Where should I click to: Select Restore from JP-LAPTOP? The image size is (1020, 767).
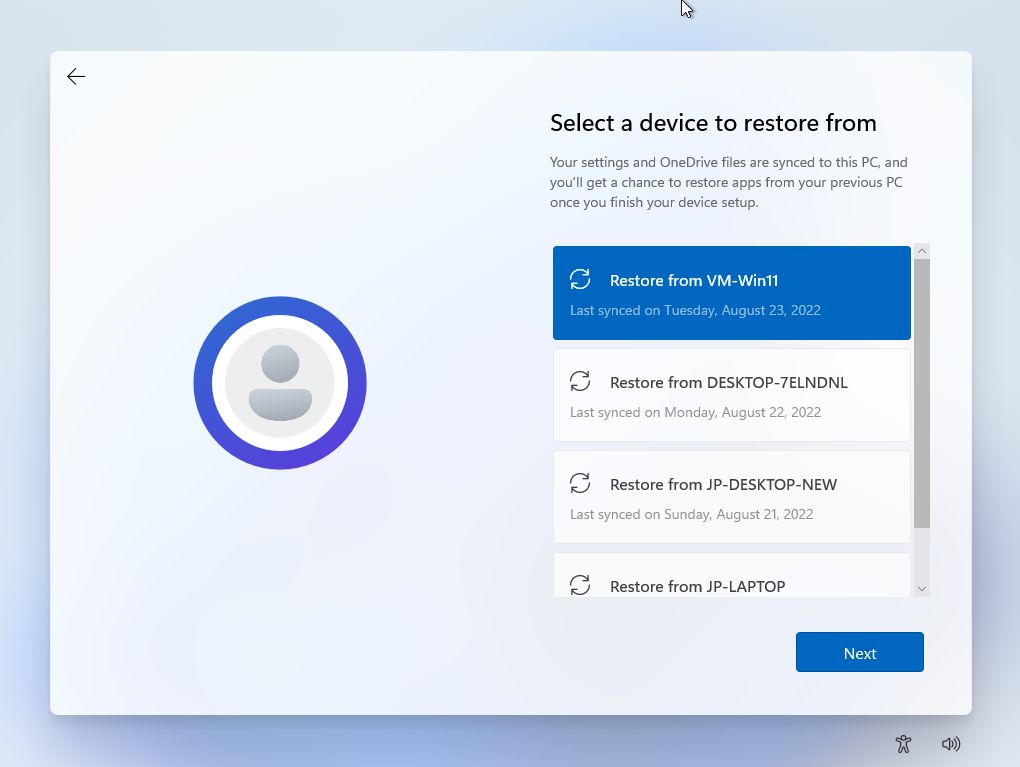(x=731, y=575)
